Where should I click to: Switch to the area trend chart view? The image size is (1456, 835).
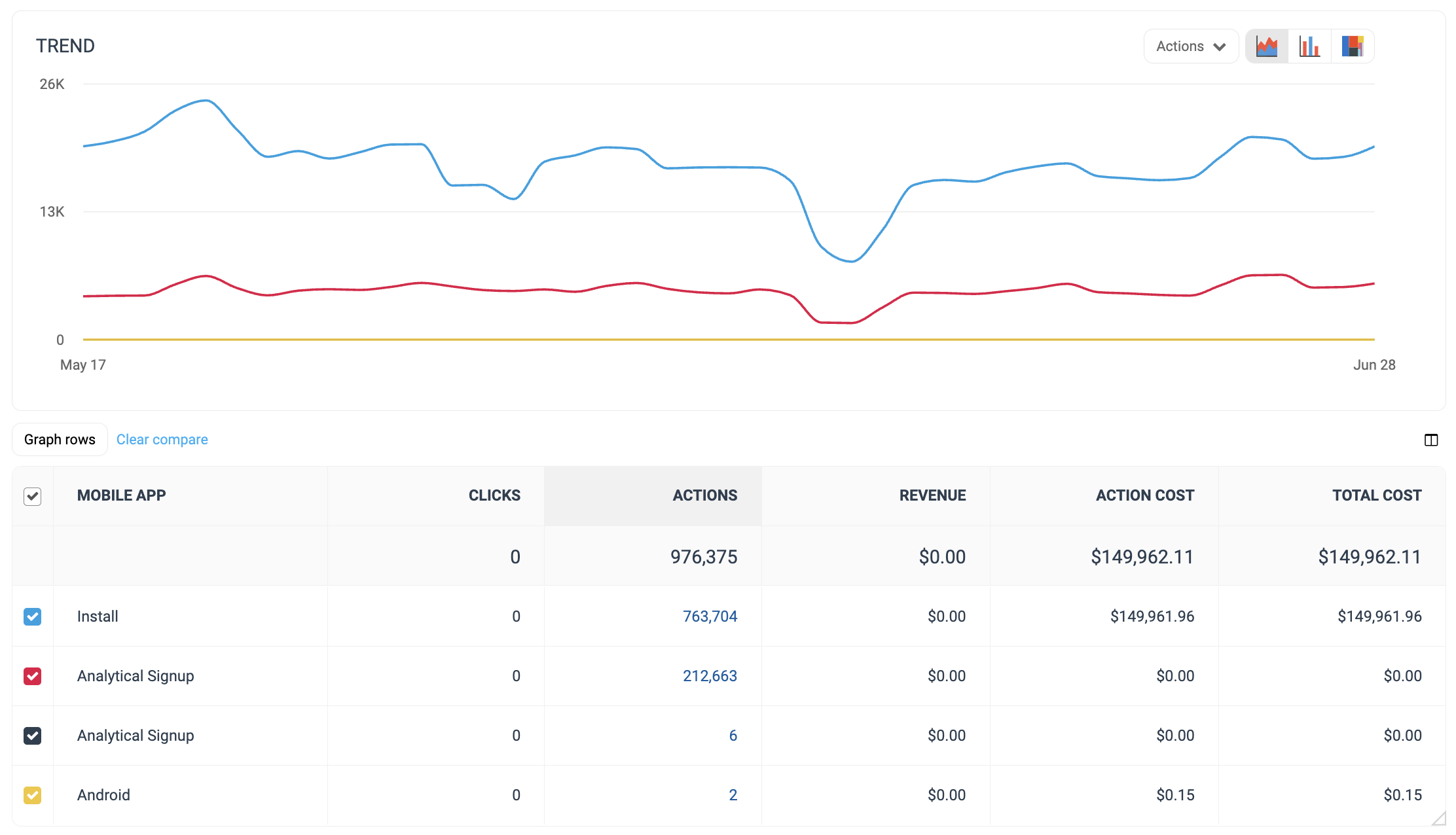point(1267,46)
